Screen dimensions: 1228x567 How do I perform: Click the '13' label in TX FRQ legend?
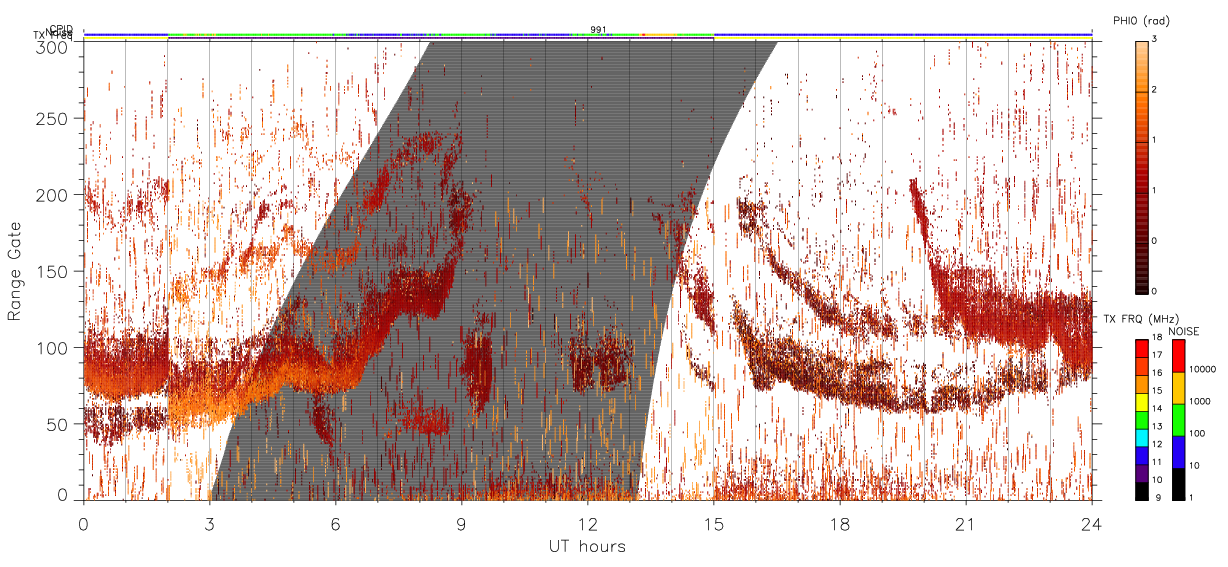[1157, 426]
